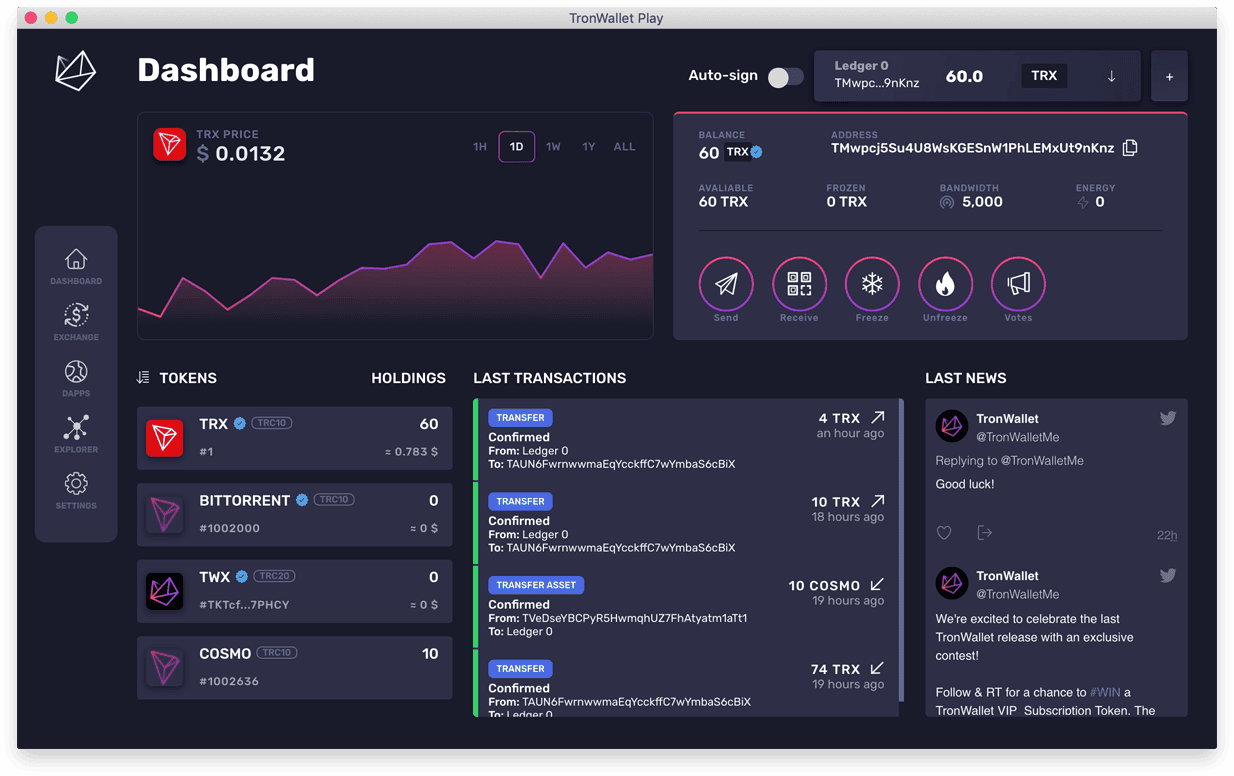Click the '18 hours ago' timestamp
The height and width of the screenshot is (776, 1234).
(x=848, y=517)
